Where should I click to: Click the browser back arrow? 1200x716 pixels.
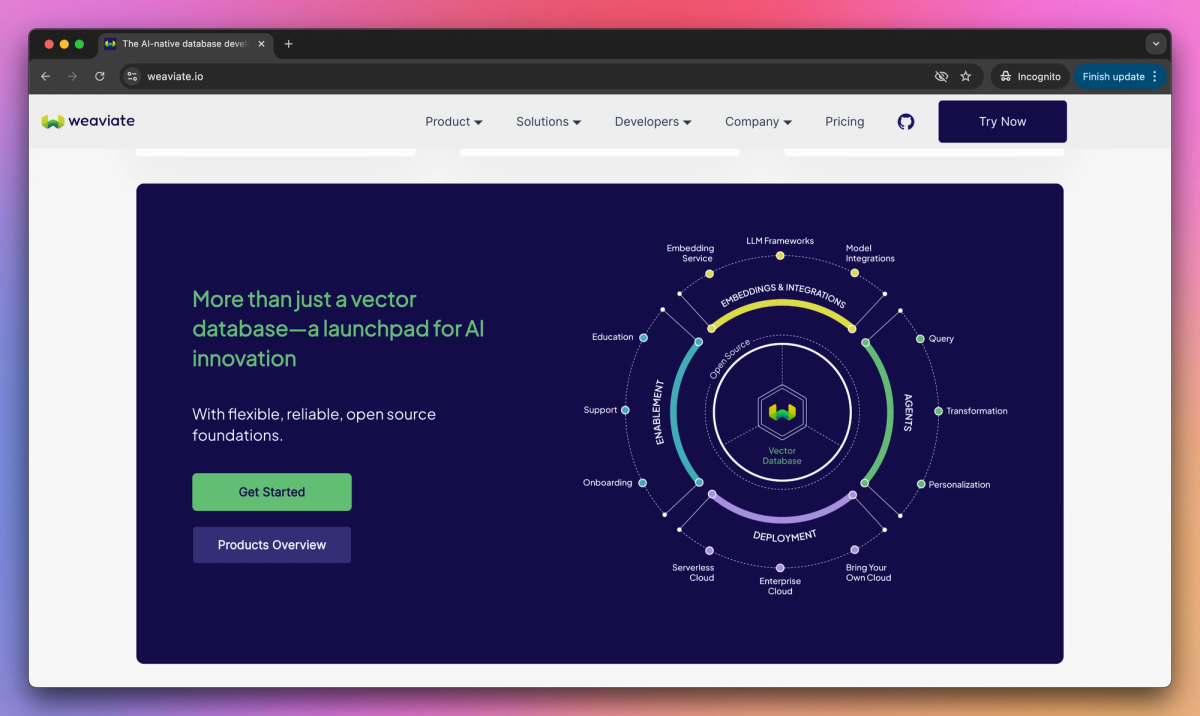(45, 76)
